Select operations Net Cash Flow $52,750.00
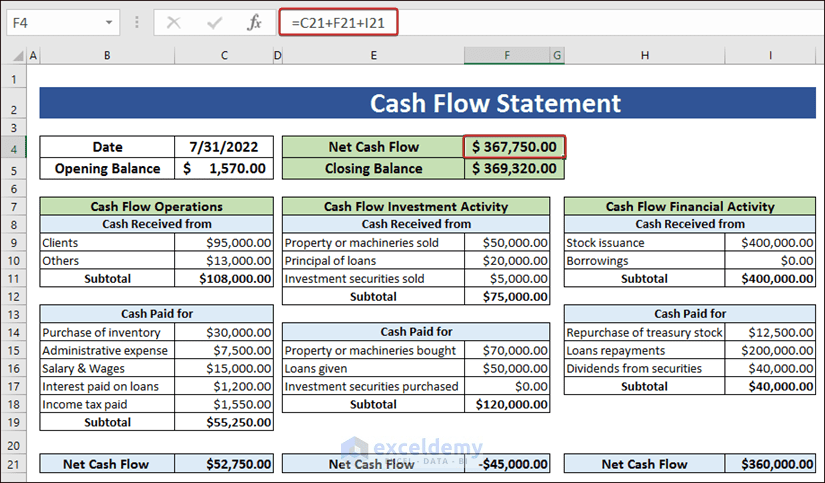This screenshot has height=483, width=825. coord(224,464)
